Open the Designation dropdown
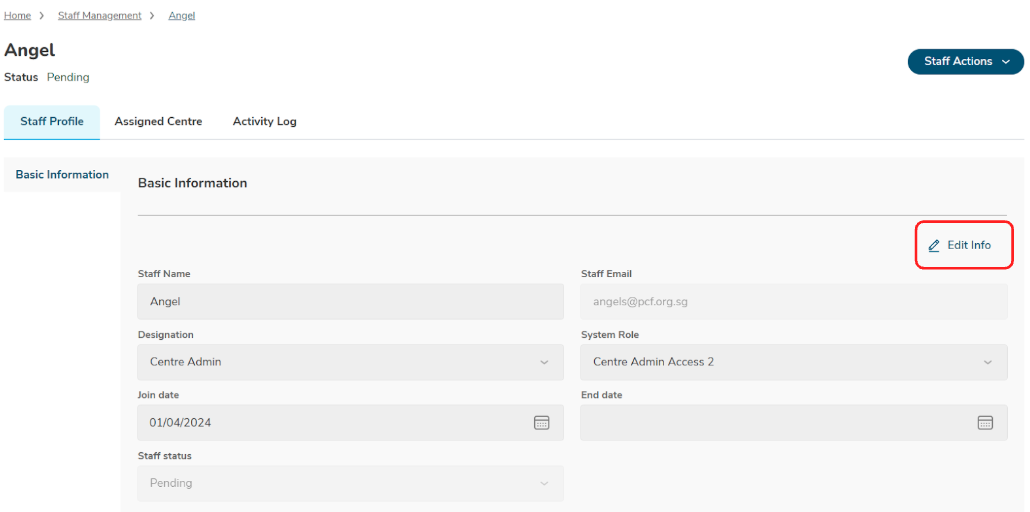Viewport: 1030px width, 512px height. [350, 362]
